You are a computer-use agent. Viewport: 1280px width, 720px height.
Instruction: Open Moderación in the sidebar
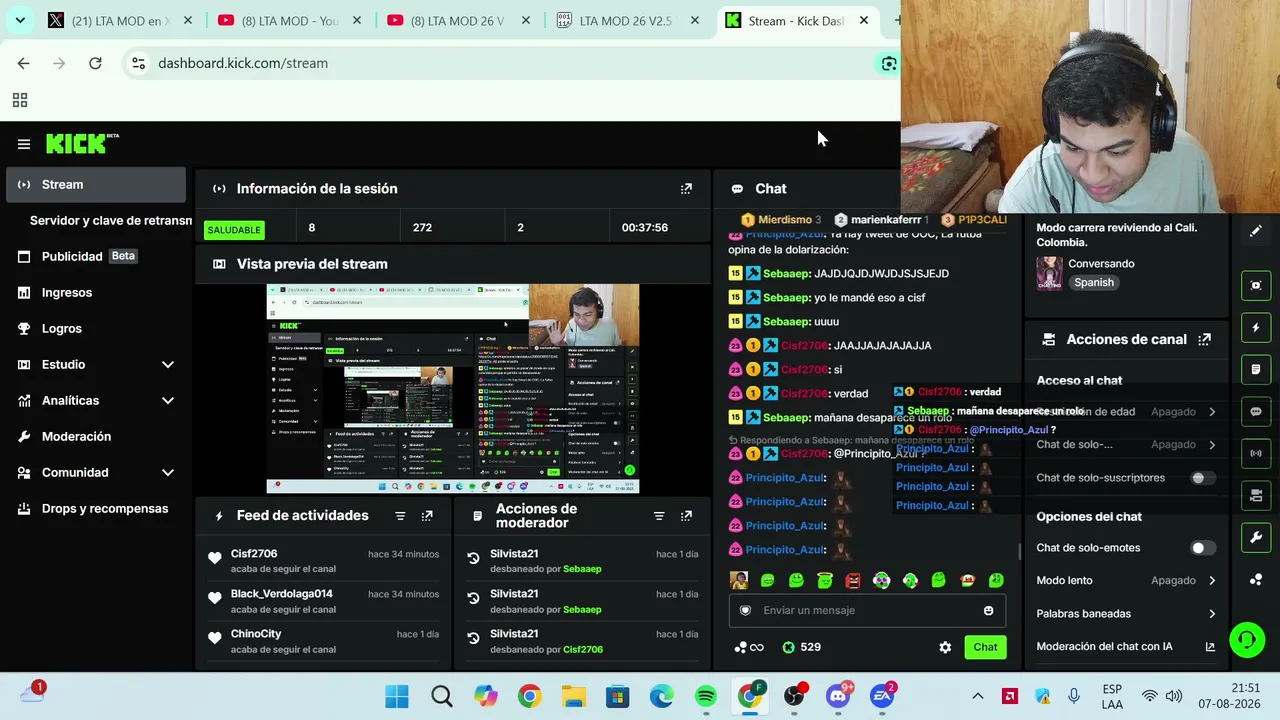(x=96, y=436)
